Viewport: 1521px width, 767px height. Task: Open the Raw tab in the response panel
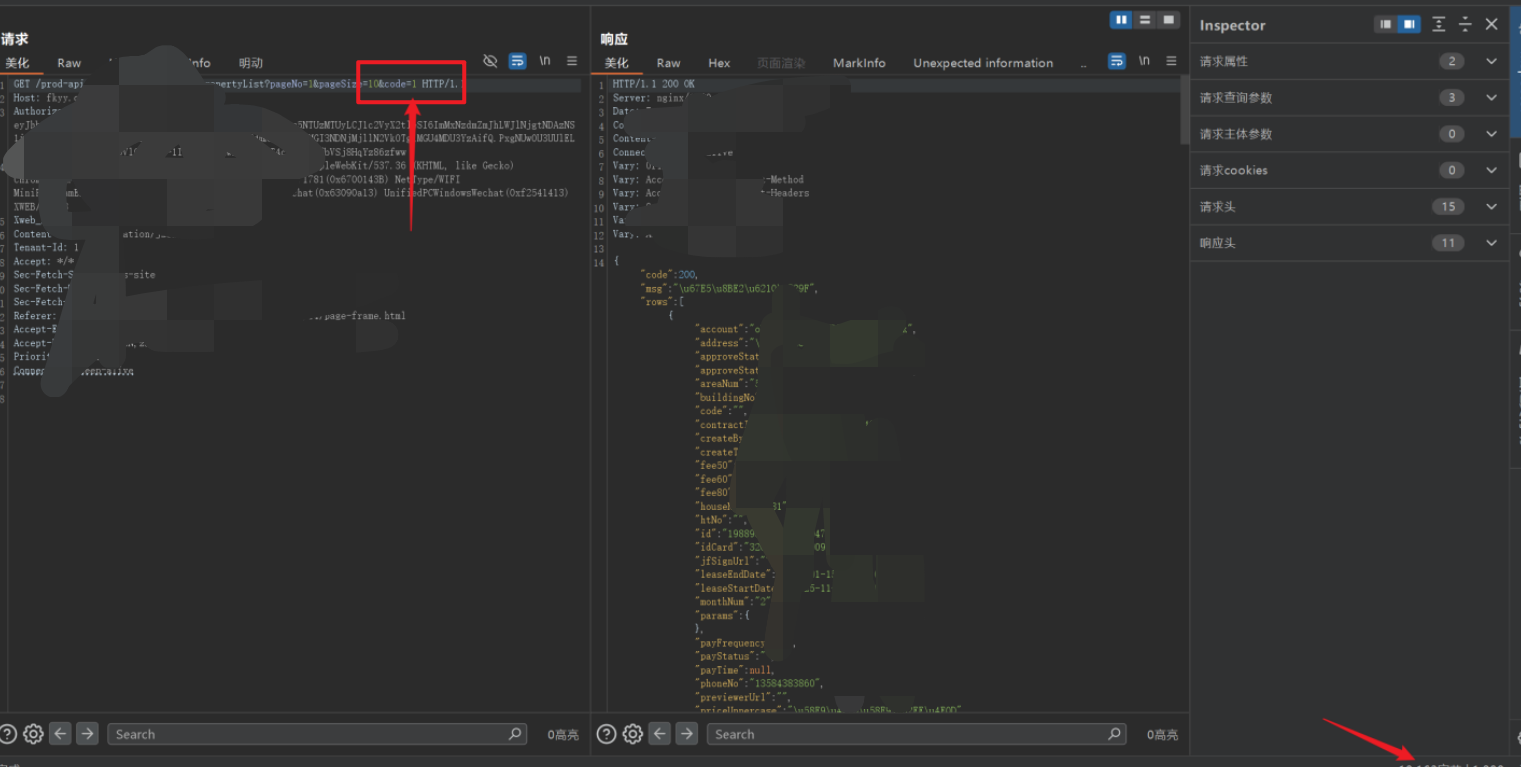tap(668, 63)
